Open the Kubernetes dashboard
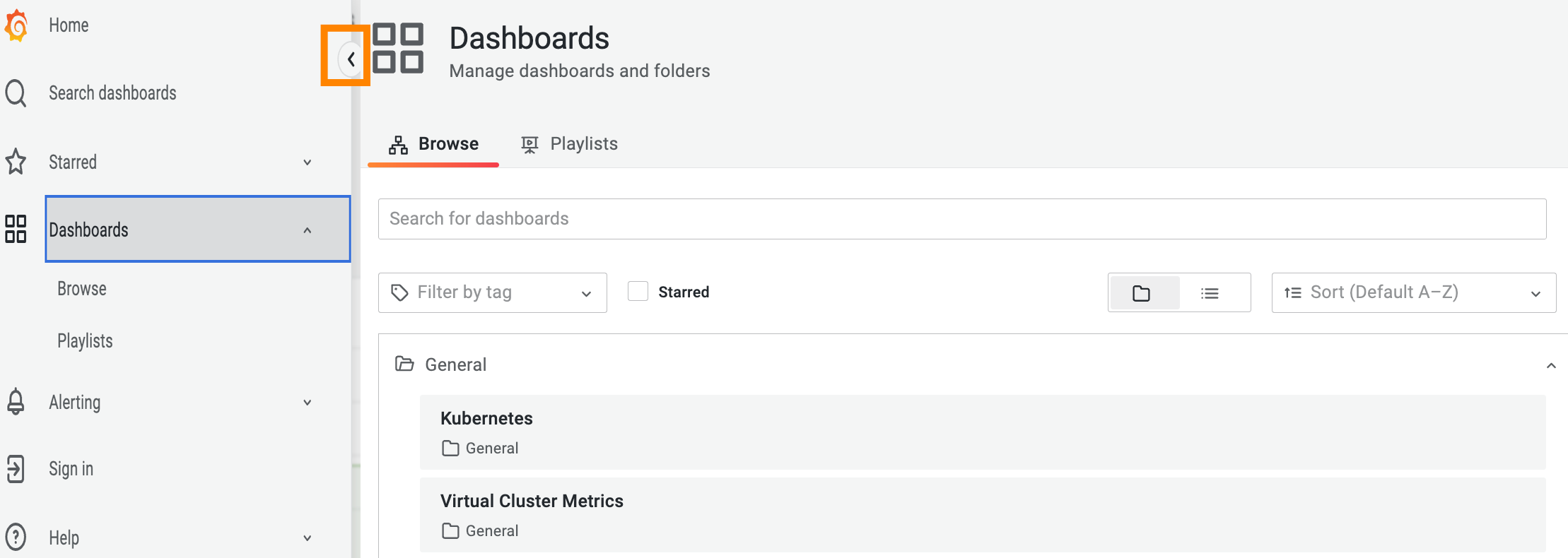Image resolution: width=1568 pixels, height=558 pixels. click(x=487, y=418)
